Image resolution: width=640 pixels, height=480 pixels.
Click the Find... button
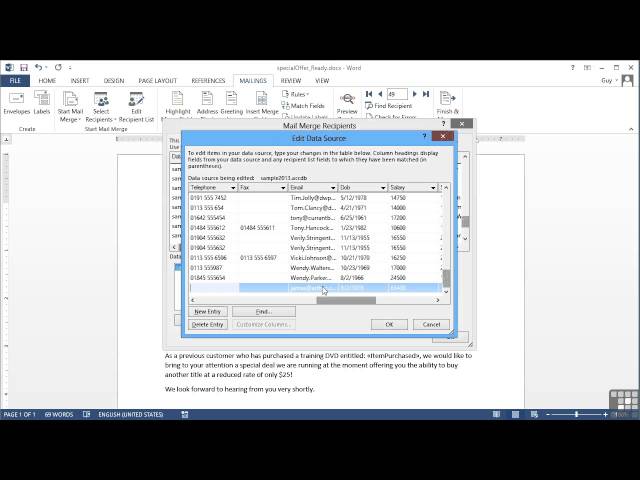click(264, 311)
